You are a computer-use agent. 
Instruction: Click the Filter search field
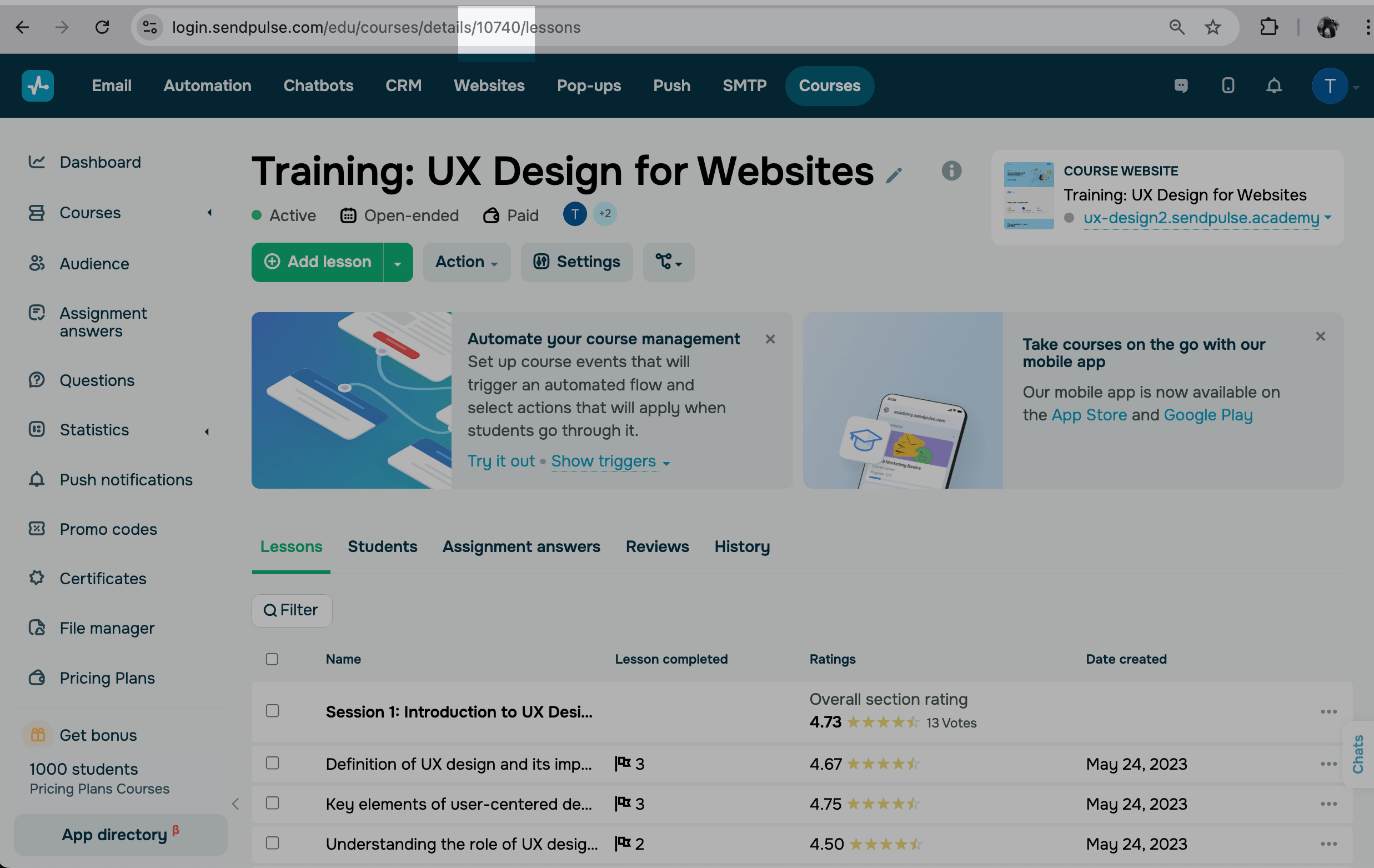[x=292, y=610]
